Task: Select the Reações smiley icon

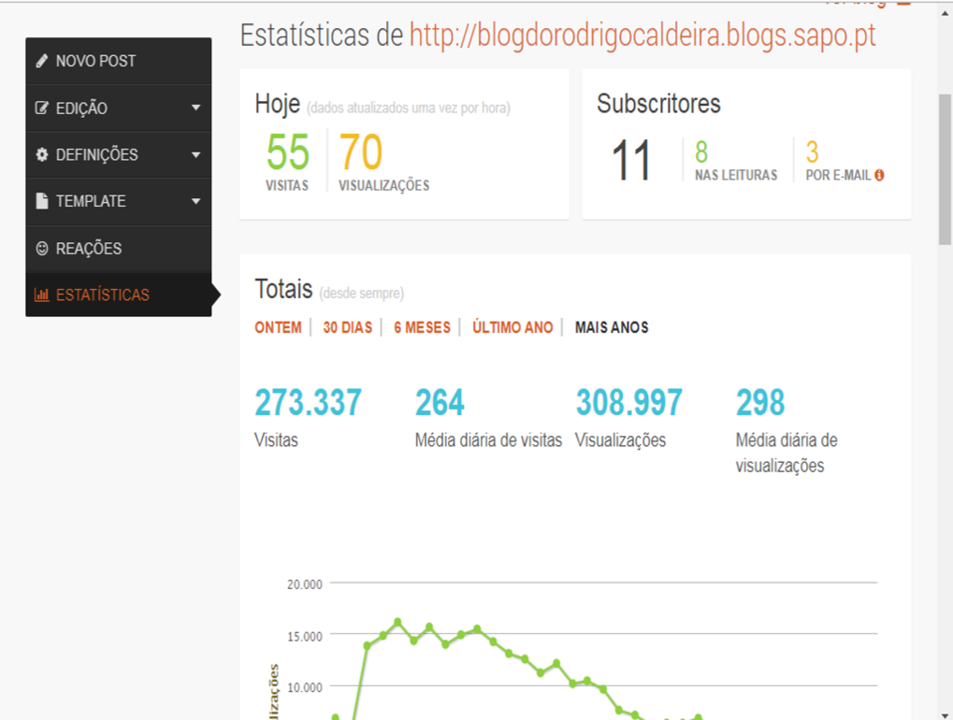Action: 41,248
